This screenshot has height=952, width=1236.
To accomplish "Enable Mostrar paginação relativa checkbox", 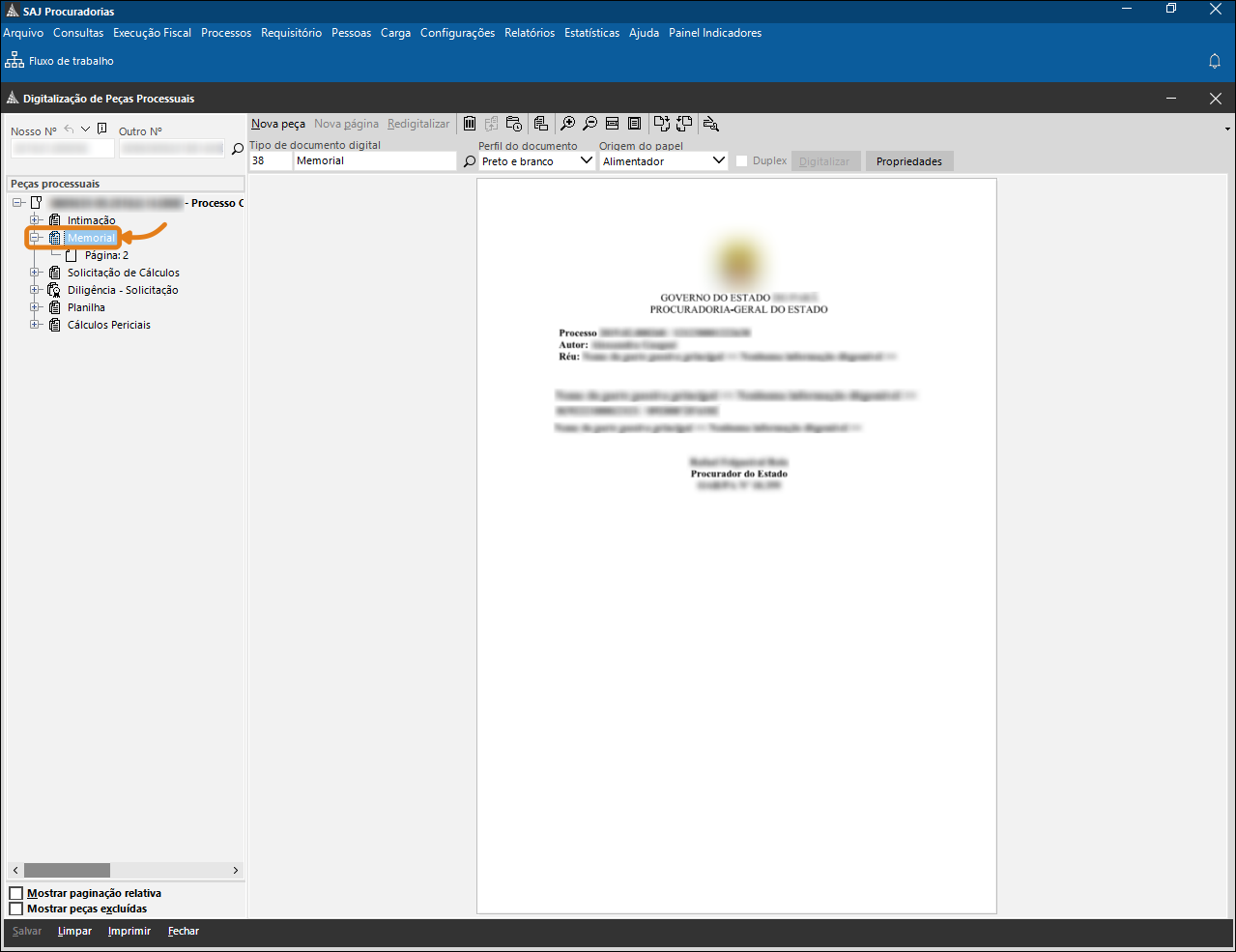I will coord(16,893).
